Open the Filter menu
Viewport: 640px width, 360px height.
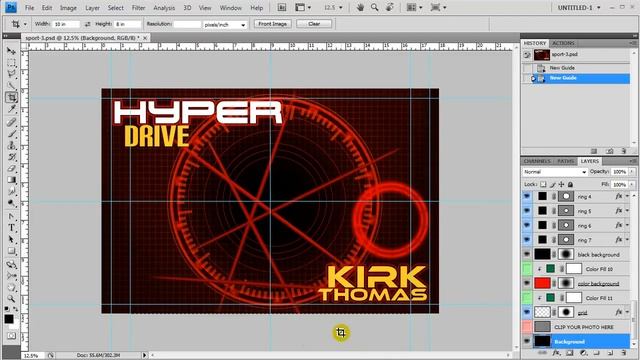point(138,8)
